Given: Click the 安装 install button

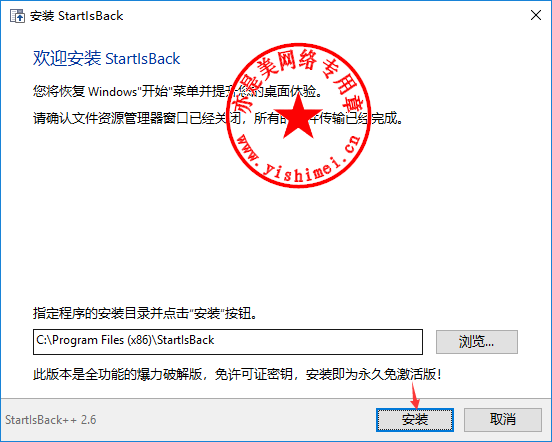Looking at the screenshot, I should click(x=415, y=419).
